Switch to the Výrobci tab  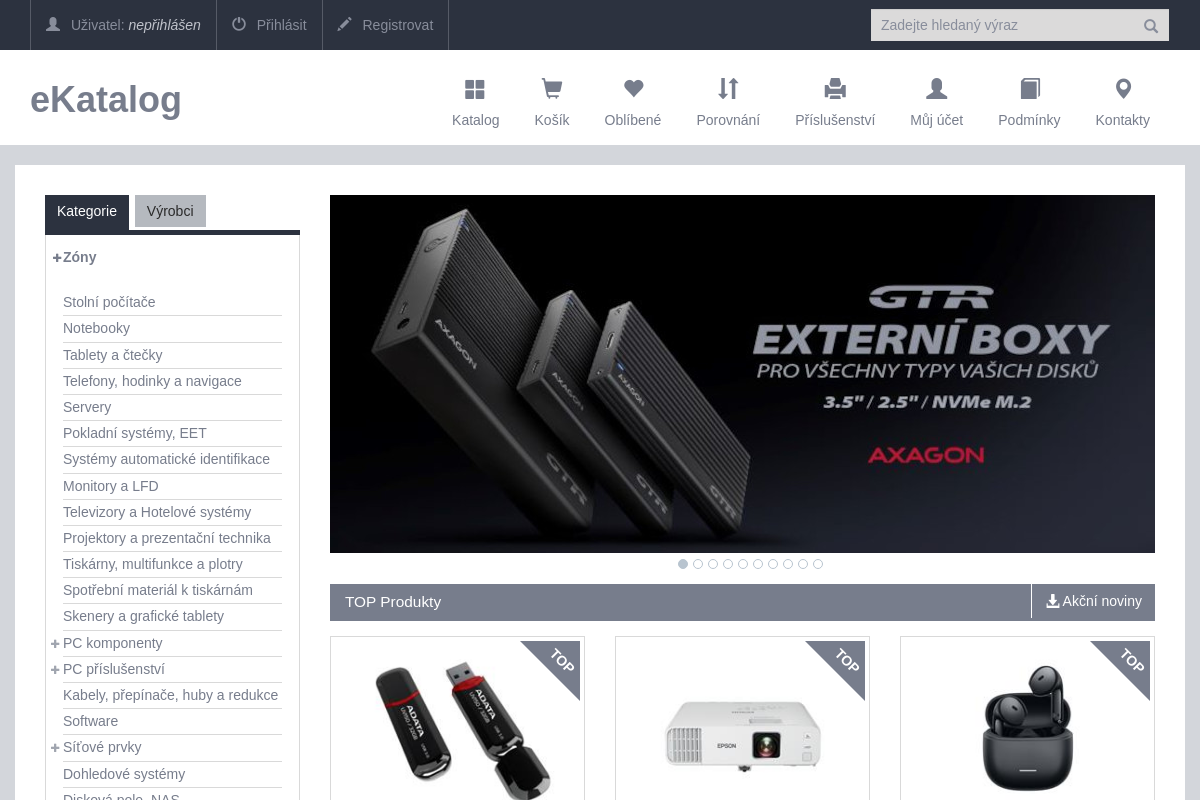[x=170, y=211]
